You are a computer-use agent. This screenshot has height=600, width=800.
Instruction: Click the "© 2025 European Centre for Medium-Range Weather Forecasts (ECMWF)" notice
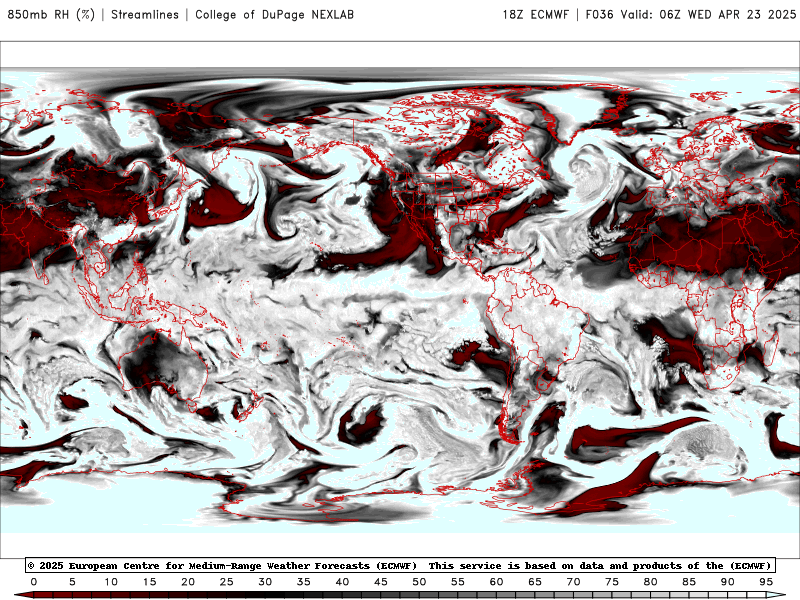tap(222, 566)
